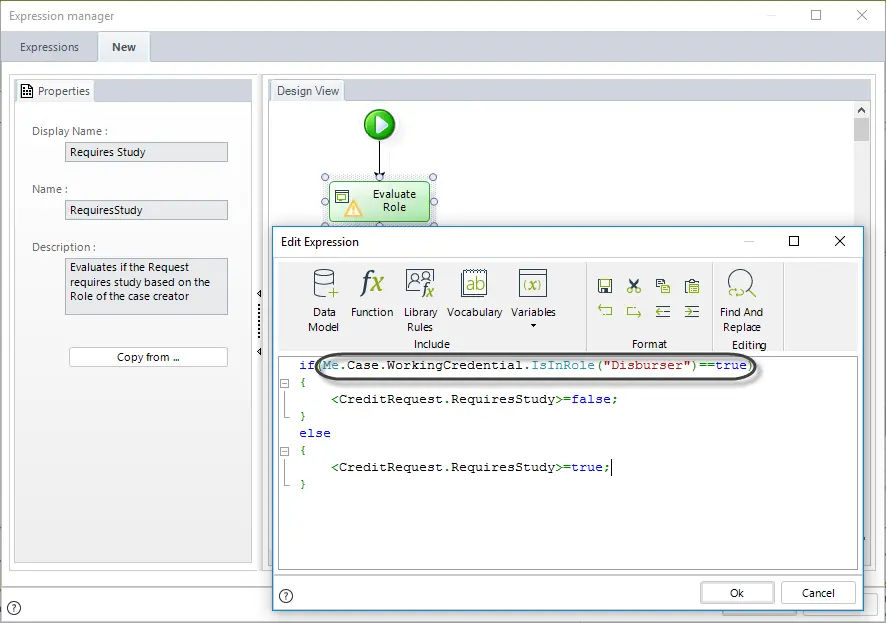
Task: Click the 'else' keyword in code
Action: (x=315, y=433)
